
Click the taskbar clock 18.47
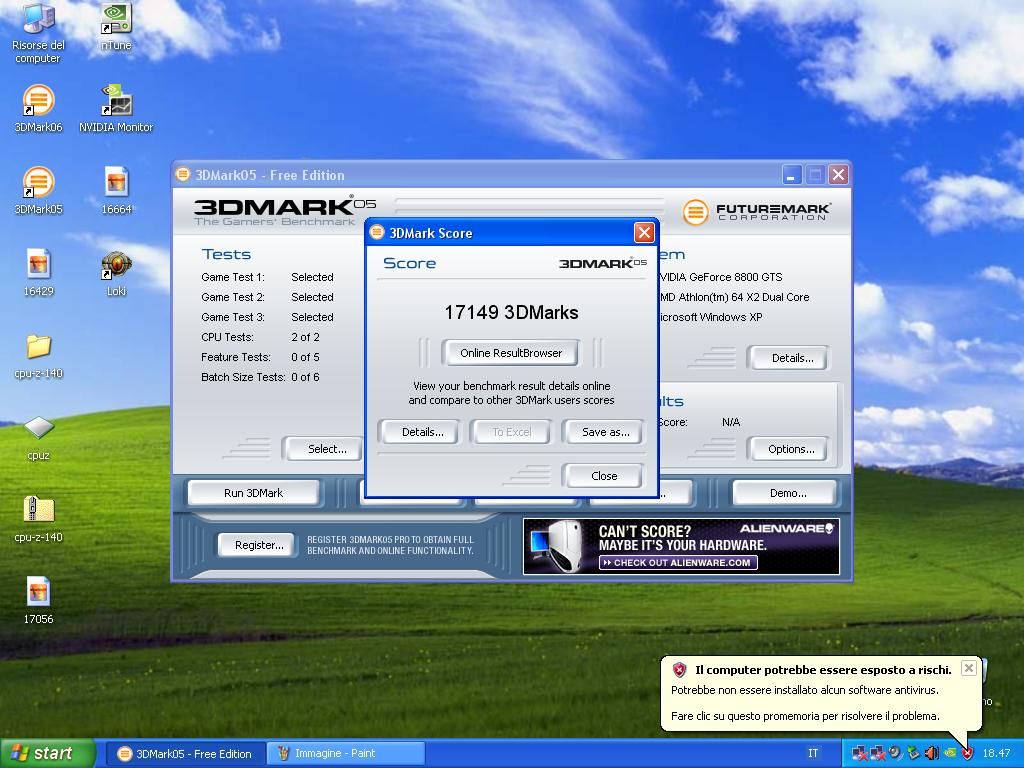click(x=996, y=754)
